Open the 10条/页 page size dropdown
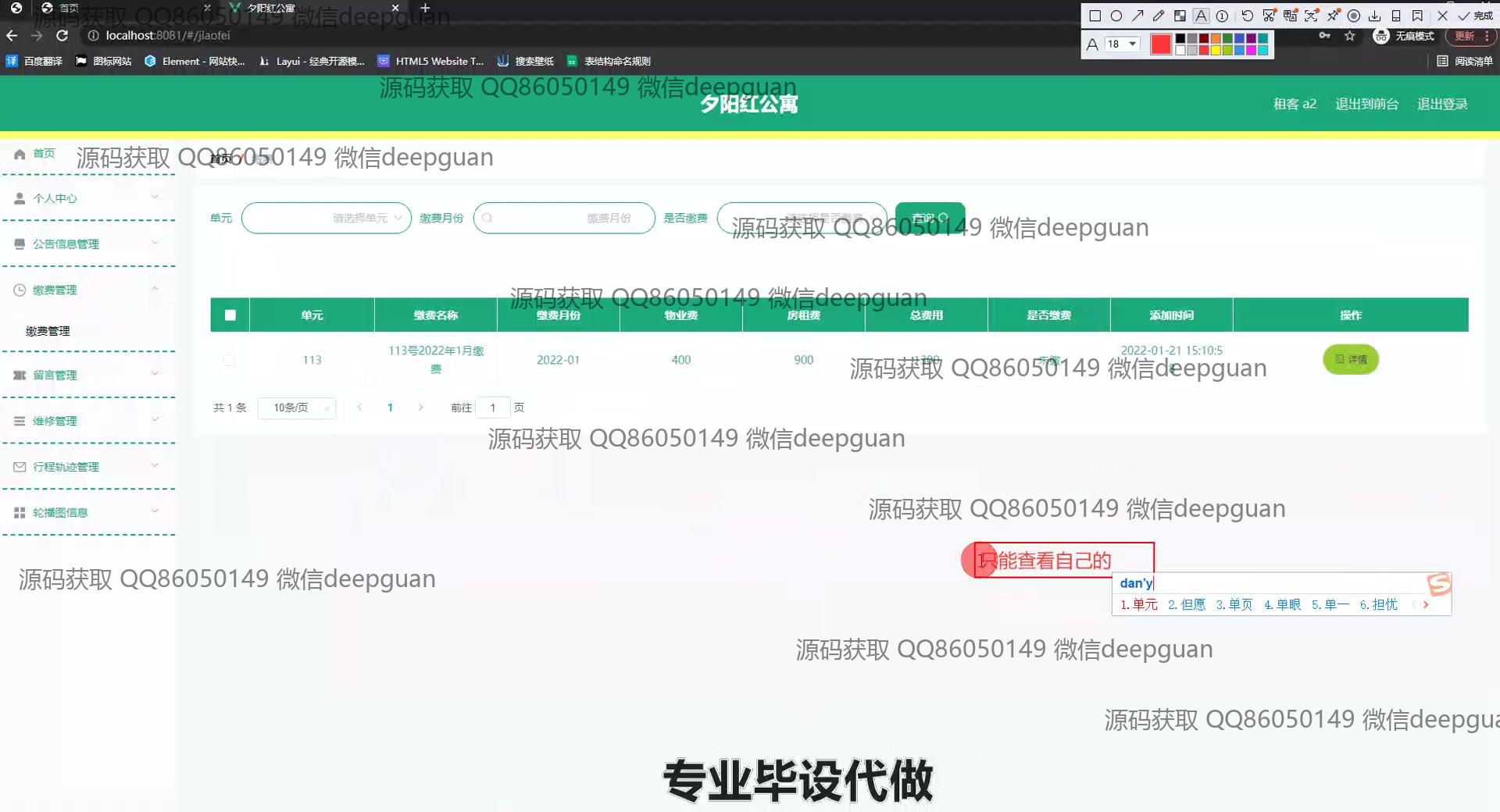1500x812 pixels. click(x=297, y=408)
